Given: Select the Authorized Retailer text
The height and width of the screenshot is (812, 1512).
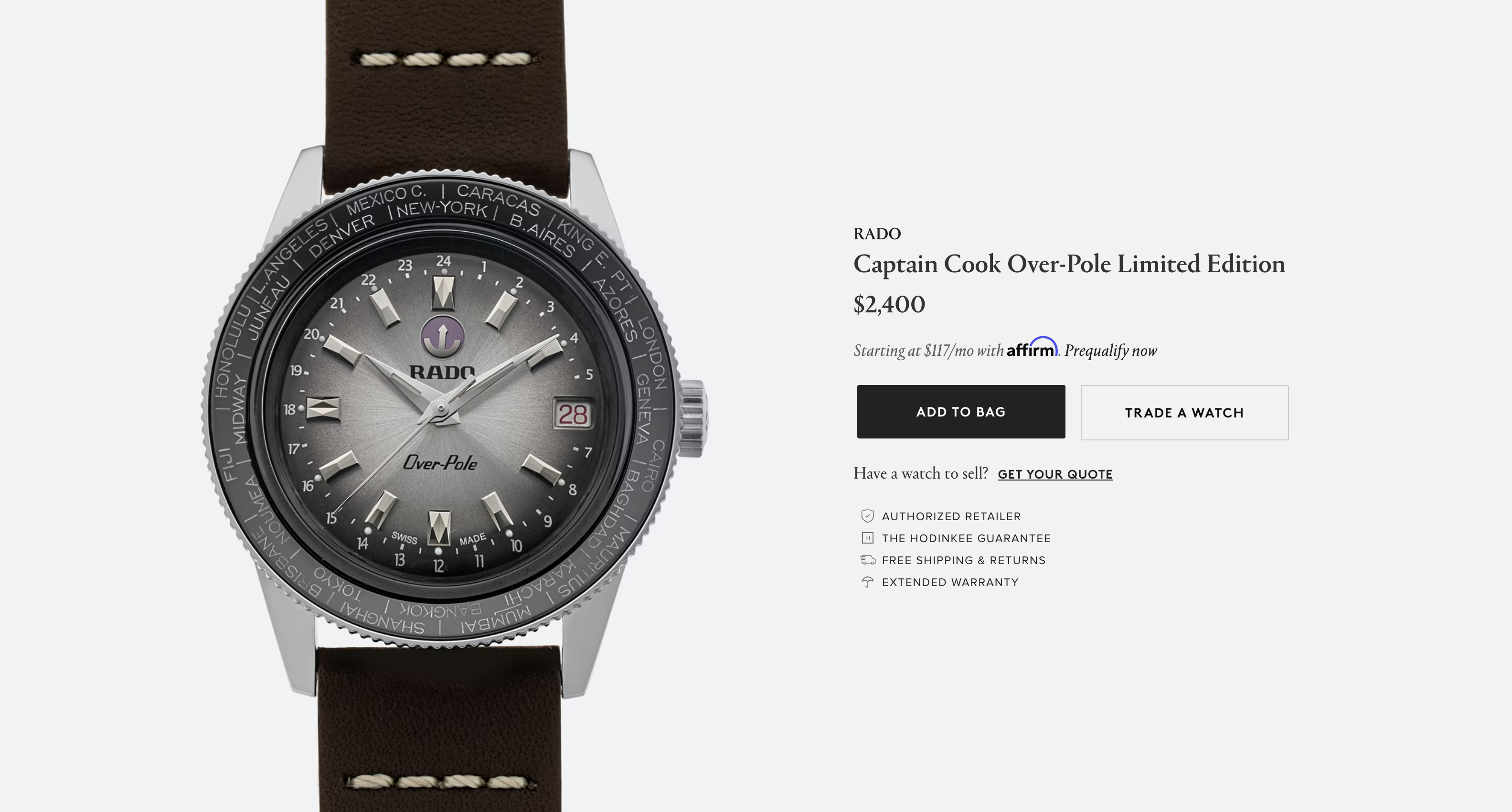Looking at the screenshot, I should 951,517.
